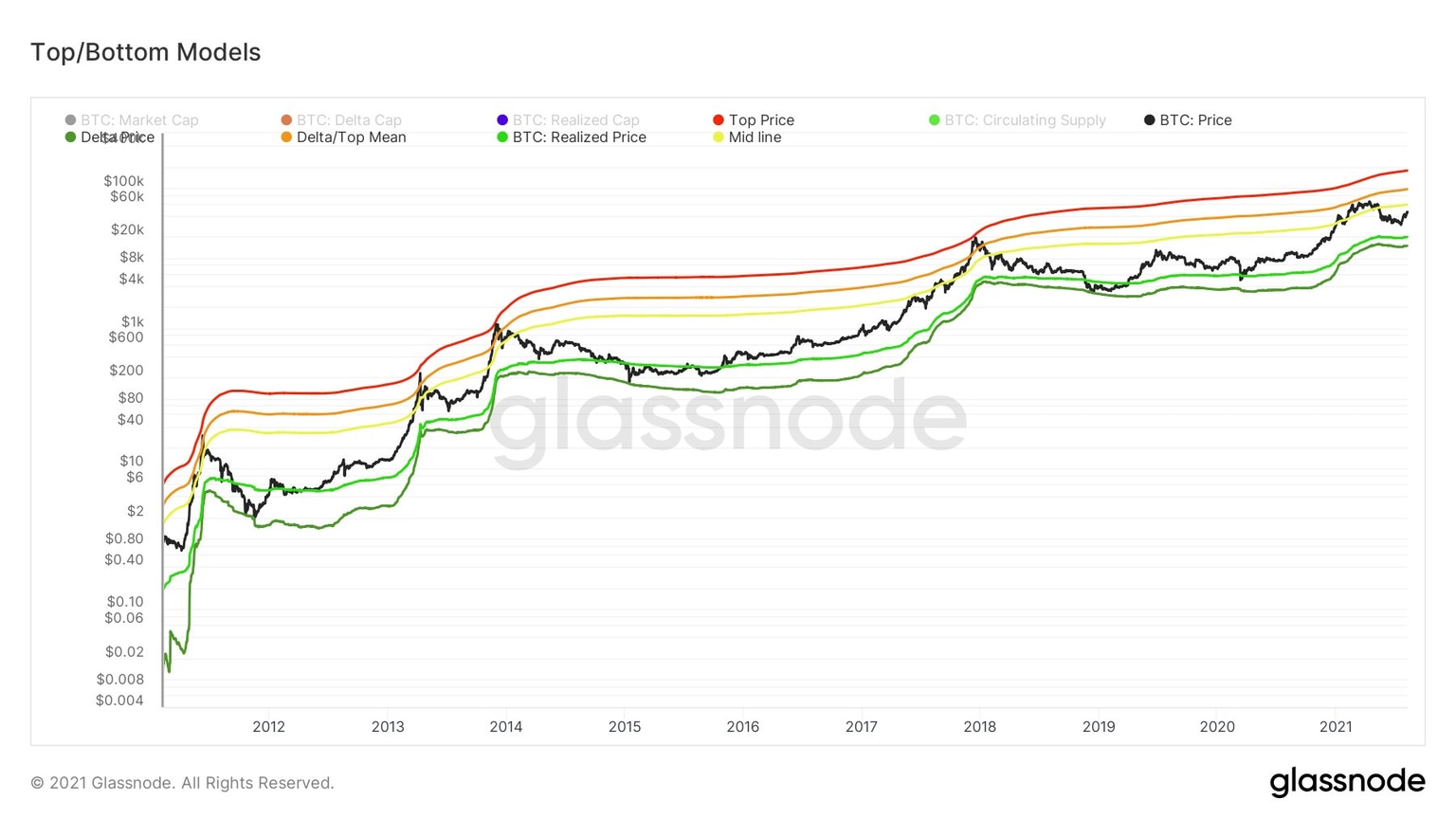Click the 2018 year marker on the timeline
1456x819 pixels.
[980, 727]
